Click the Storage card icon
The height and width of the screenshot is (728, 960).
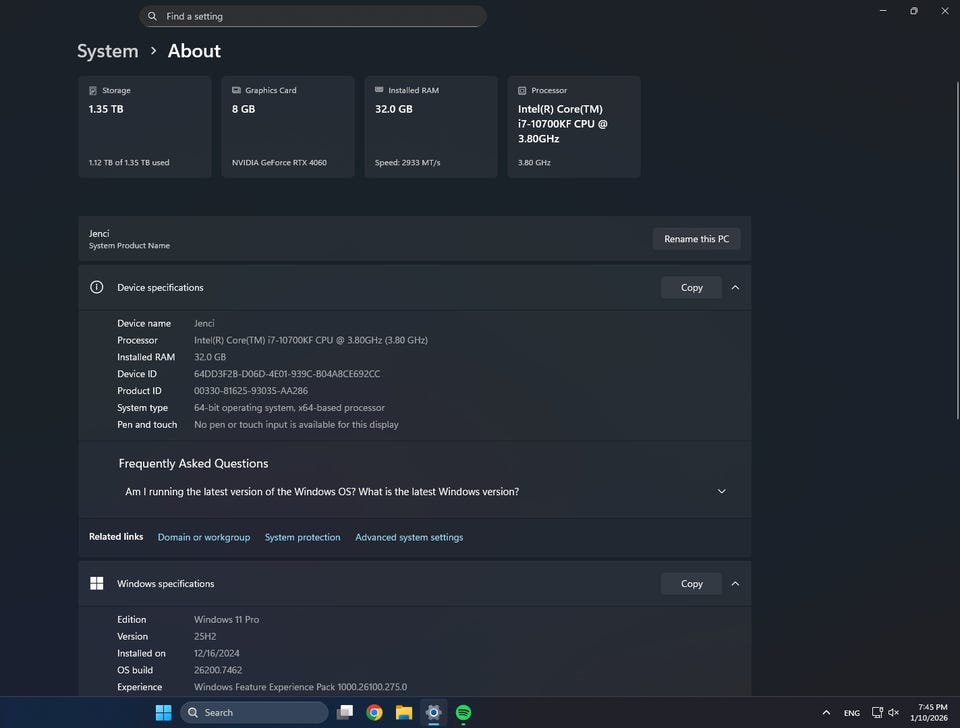tap(93, 91)
